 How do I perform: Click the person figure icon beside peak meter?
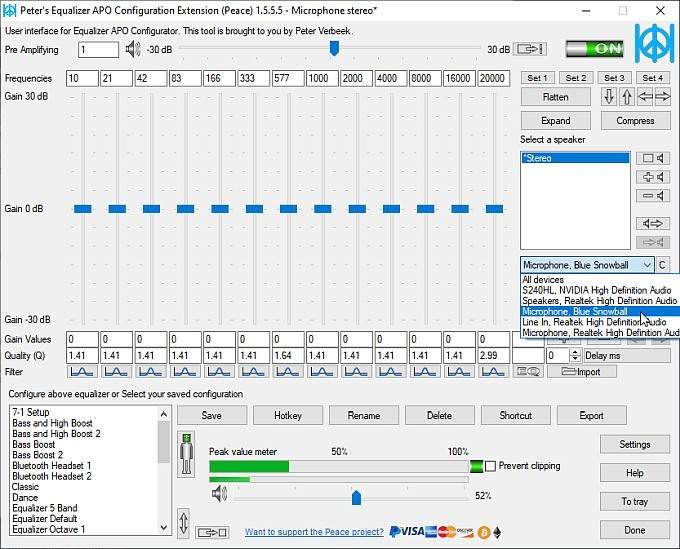pos(186,454)
